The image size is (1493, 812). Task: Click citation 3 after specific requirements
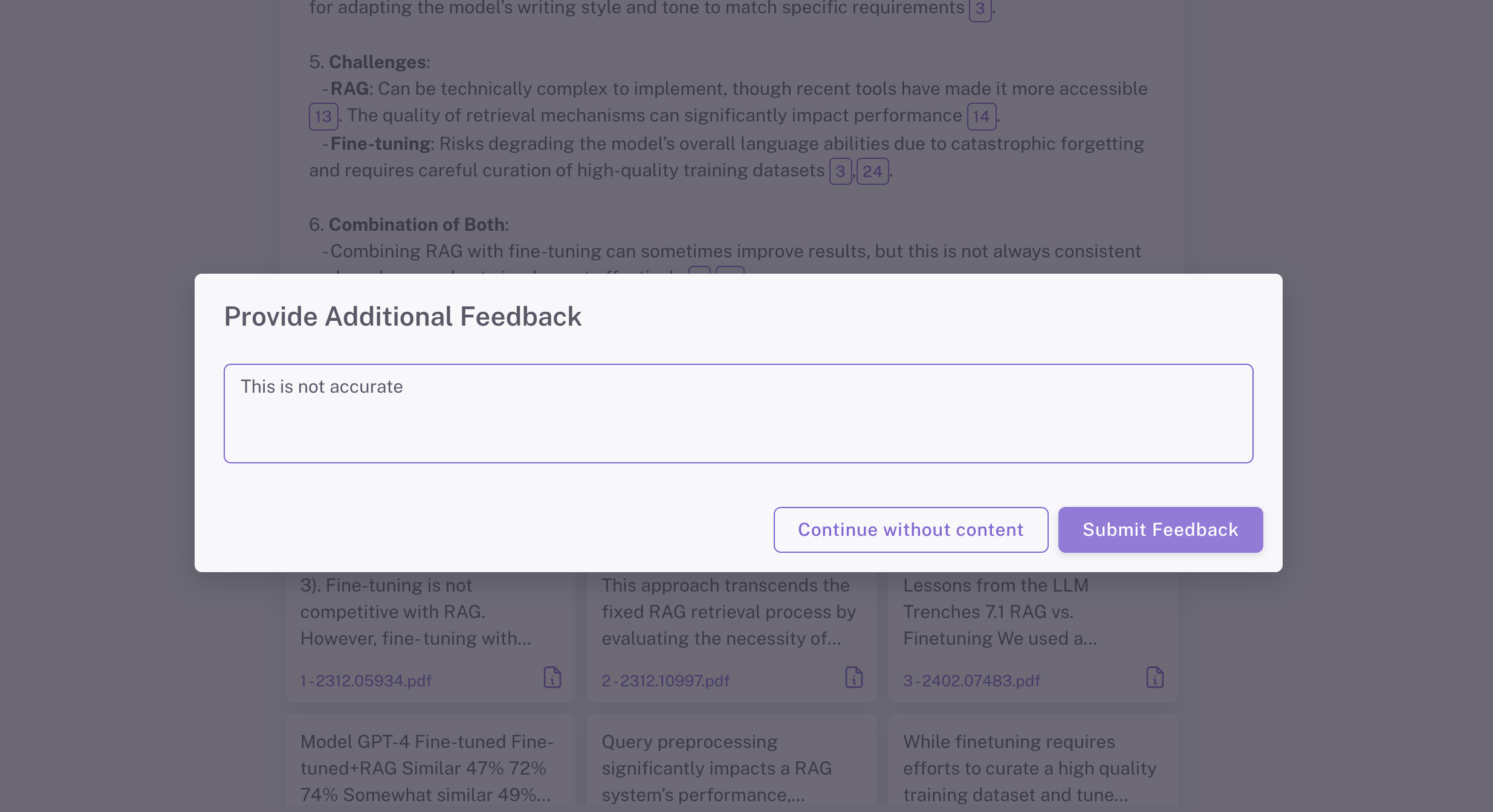tap(979, 9)
